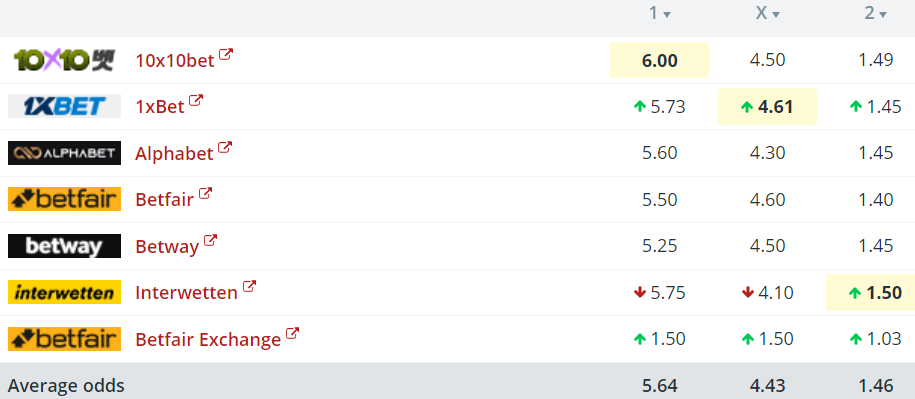Open the 1xBet bookmaker logo
The height and width of the screenshot is (399, 915).
64,106
